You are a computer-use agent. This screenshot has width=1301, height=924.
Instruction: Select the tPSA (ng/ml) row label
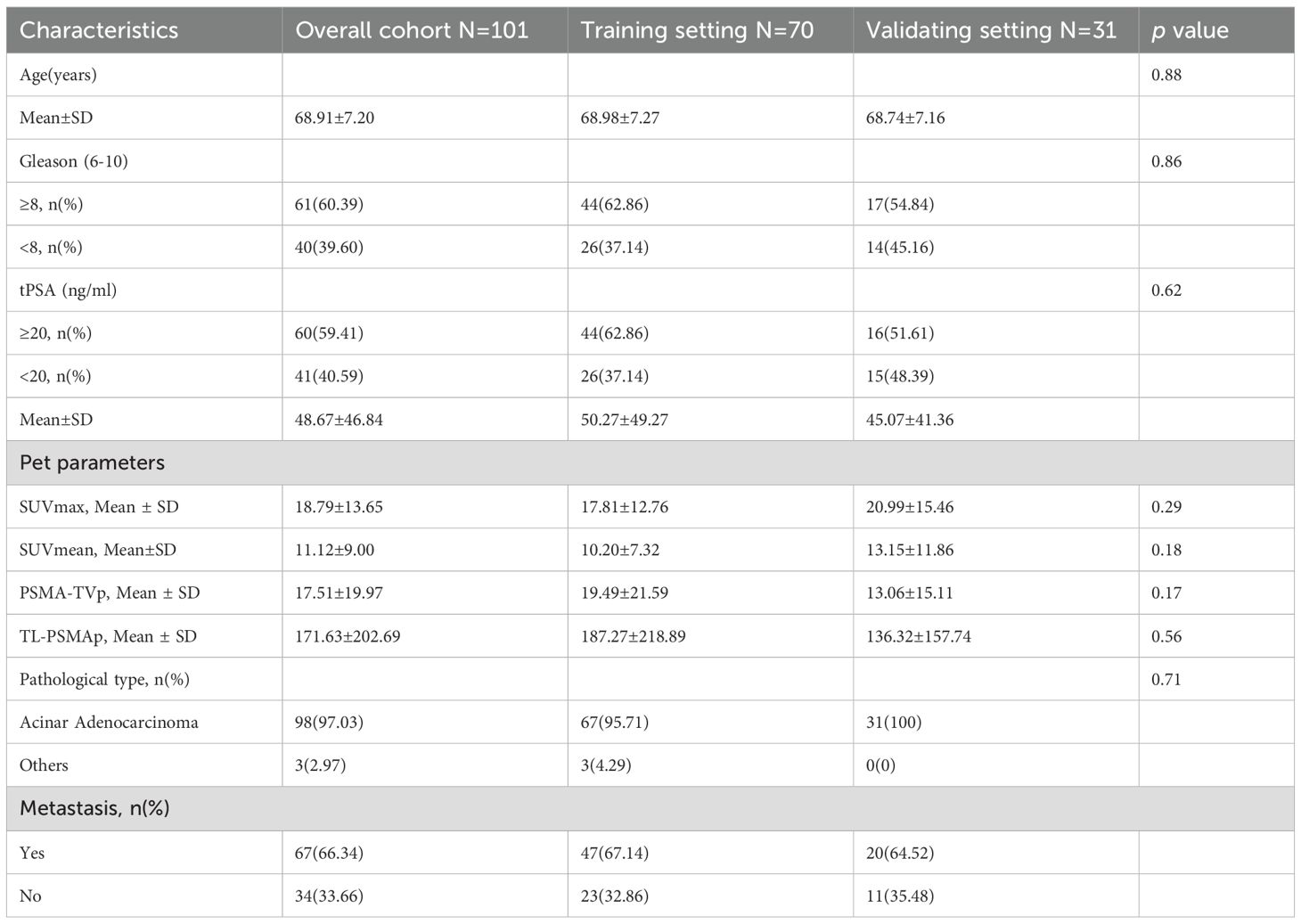(x=68, y=290)
